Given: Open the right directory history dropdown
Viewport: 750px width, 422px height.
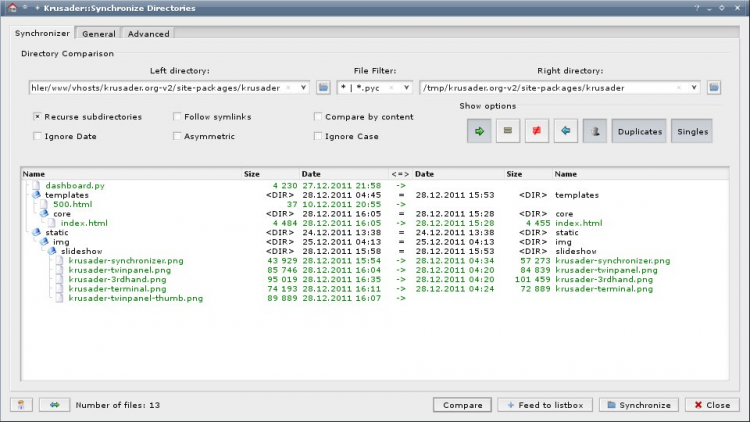Looking at the screenshot, I should [694, 88].
